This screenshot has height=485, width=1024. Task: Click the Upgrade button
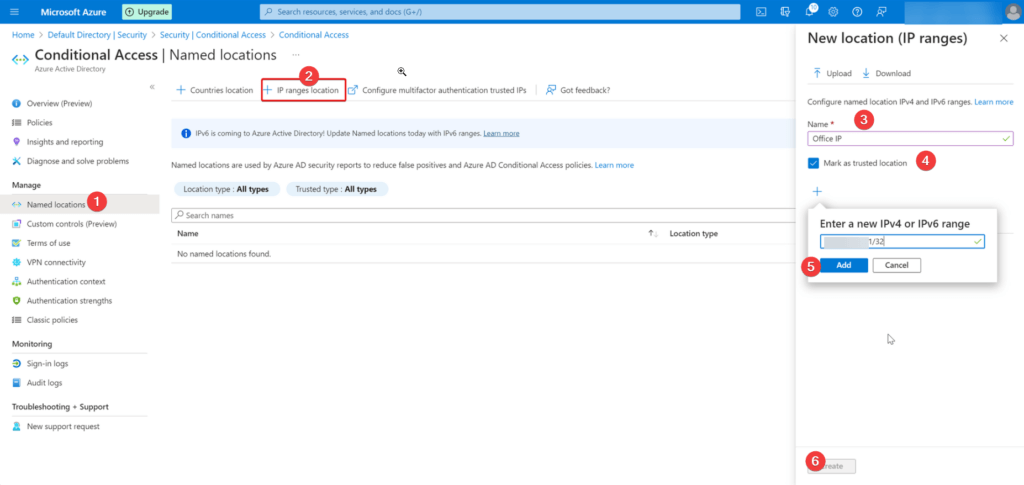coord(147,12)
